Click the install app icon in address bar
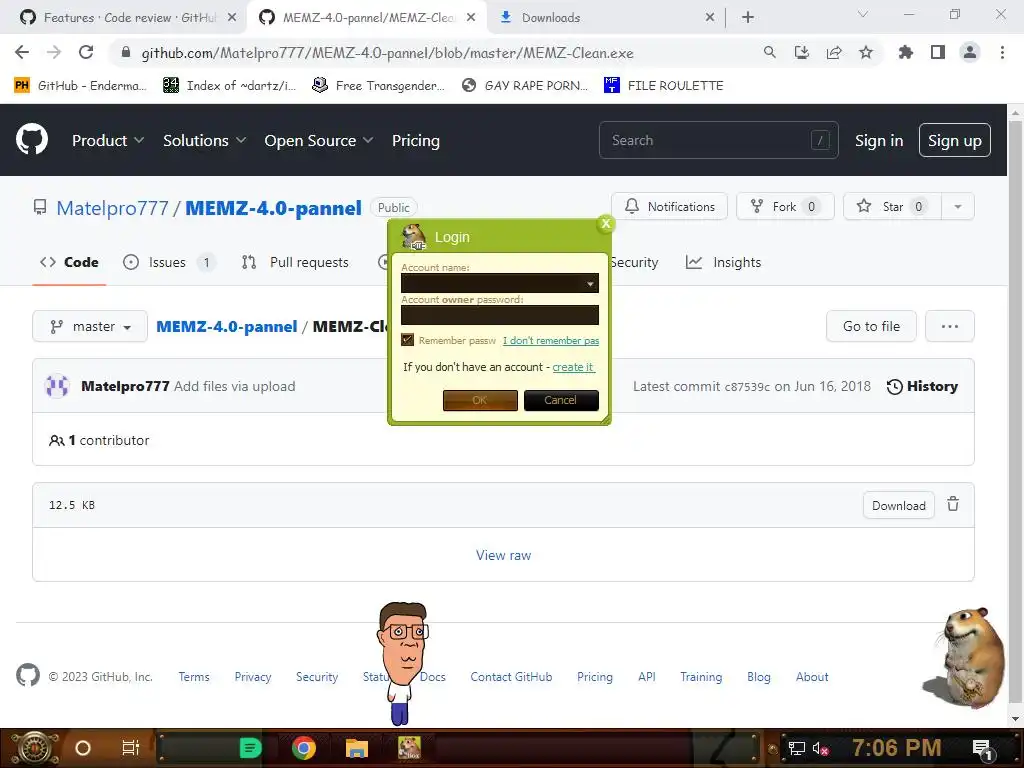1024x768 pixels. pos(802,52)
